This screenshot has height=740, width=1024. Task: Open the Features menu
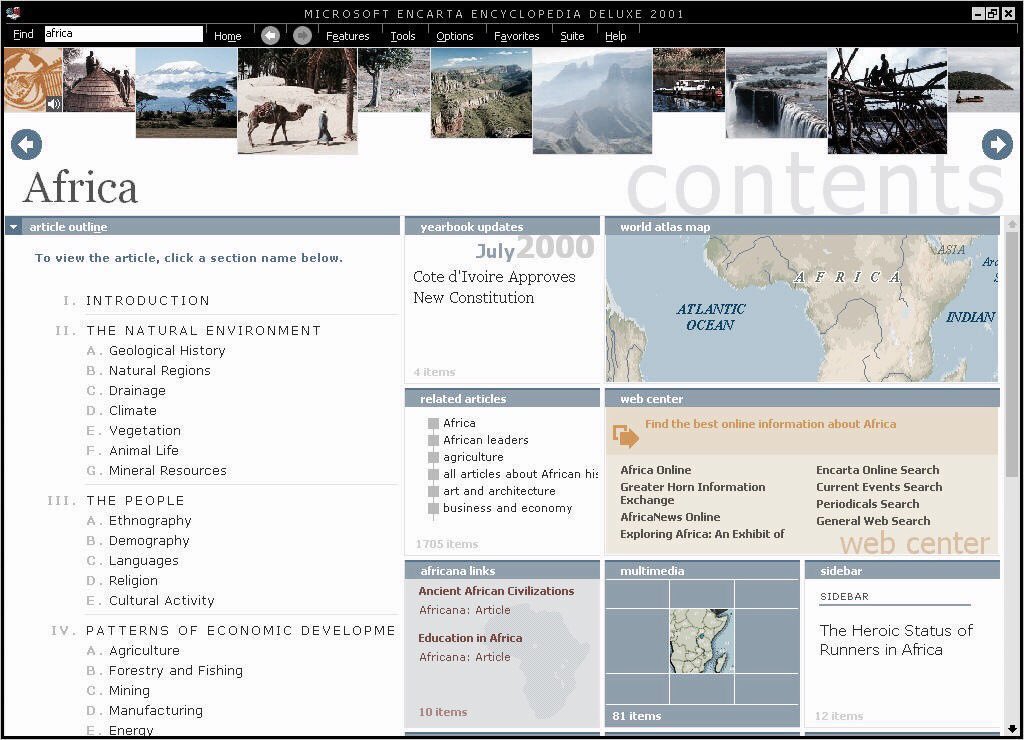point(347,36)
